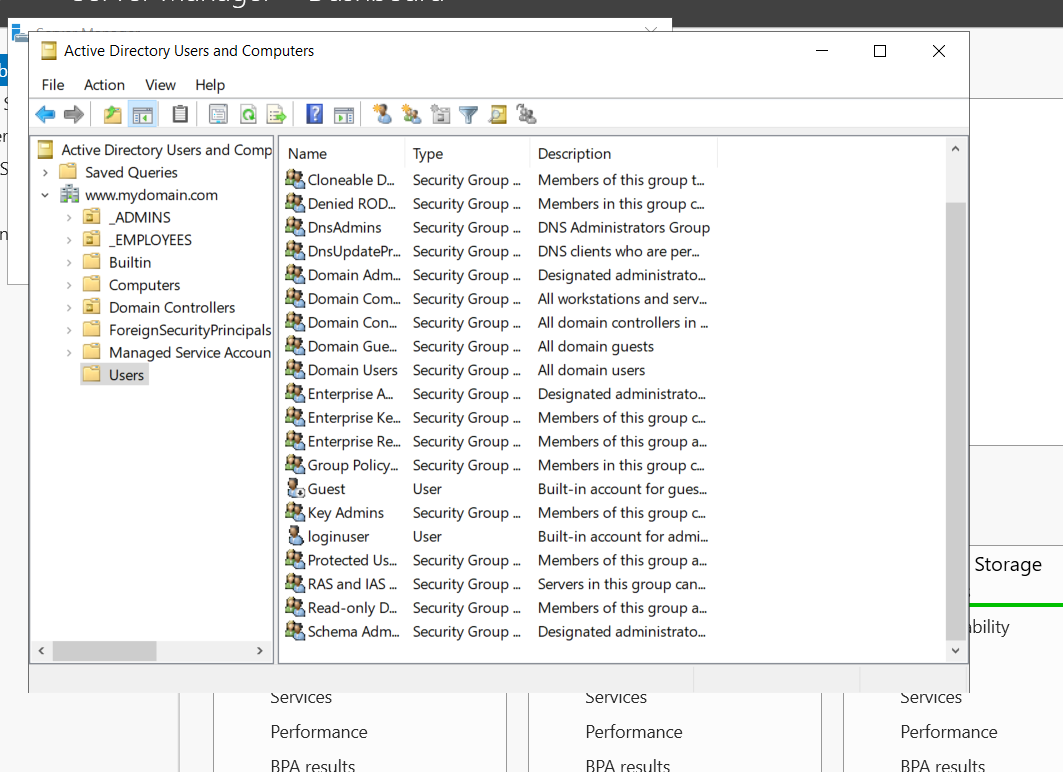Click the Back navigation arrow
Image resolution: width=1063 pixels, height=772 pixels.
pos(45,114)
